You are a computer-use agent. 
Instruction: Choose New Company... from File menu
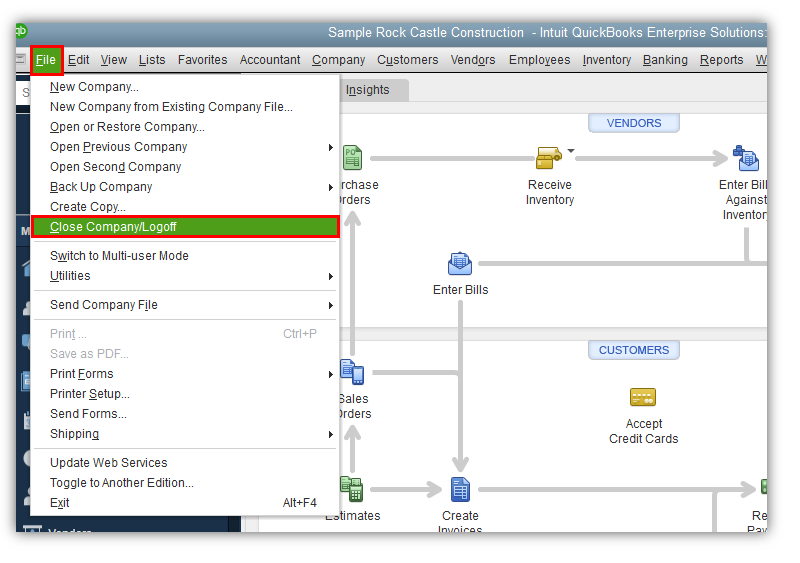click(185, 87)
